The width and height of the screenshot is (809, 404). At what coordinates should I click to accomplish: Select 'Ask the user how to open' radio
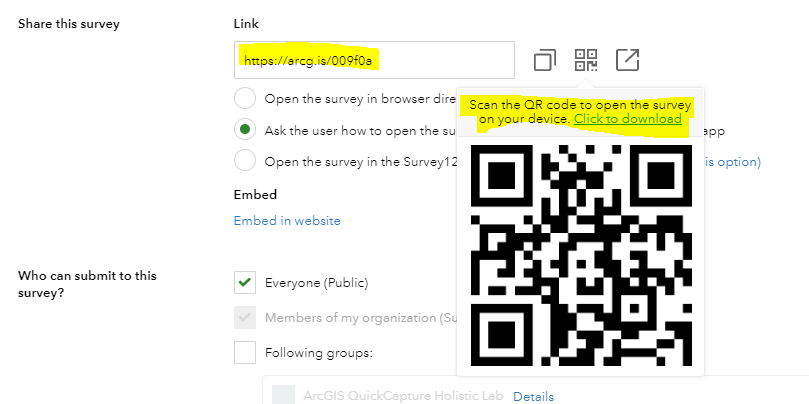click(x=244, y=129)
